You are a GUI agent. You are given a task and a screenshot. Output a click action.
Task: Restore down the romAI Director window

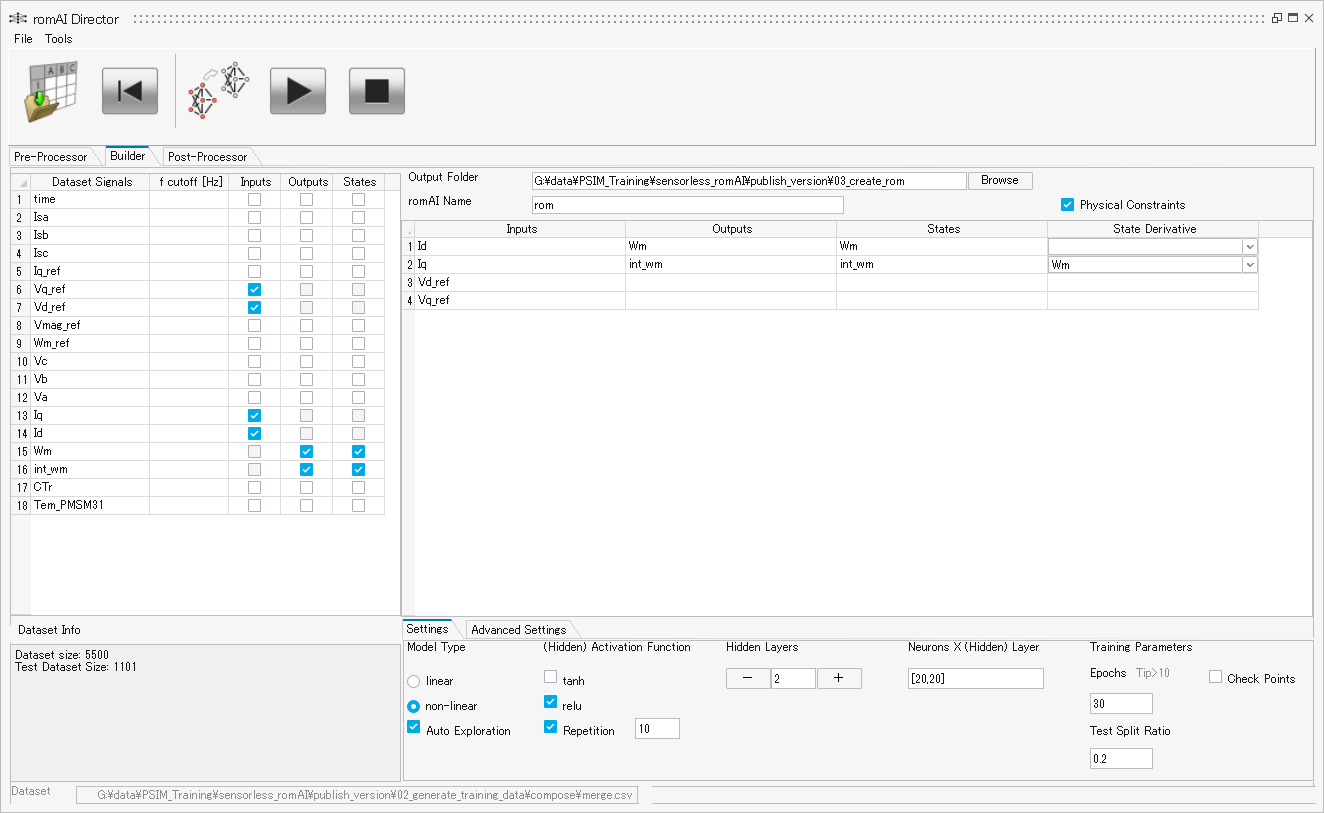coord(1277,18)
